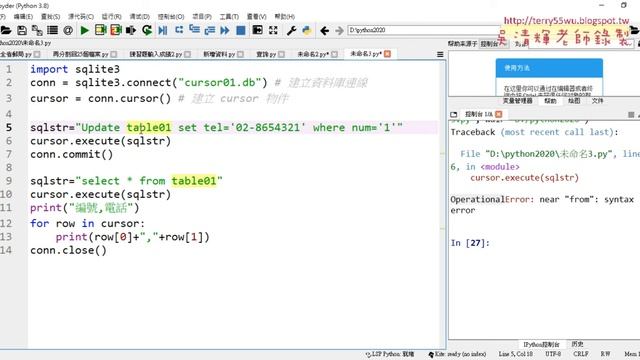640x360 pixels.
Task: Click the back arrow in toolbar
Action: (325, 30)
